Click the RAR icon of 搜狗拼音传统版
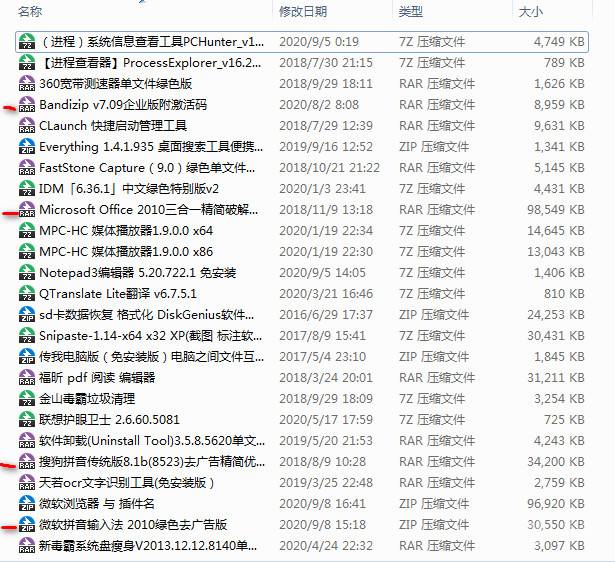615x562 pixels. pos(27,462)
